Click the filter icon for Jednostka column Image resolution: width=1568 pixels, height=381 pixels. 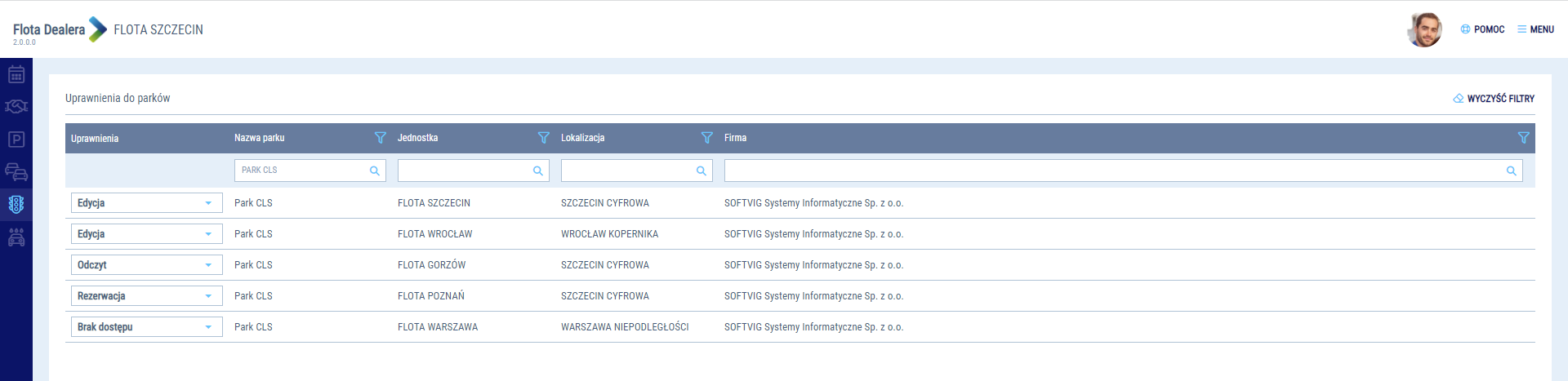[543, 138]
